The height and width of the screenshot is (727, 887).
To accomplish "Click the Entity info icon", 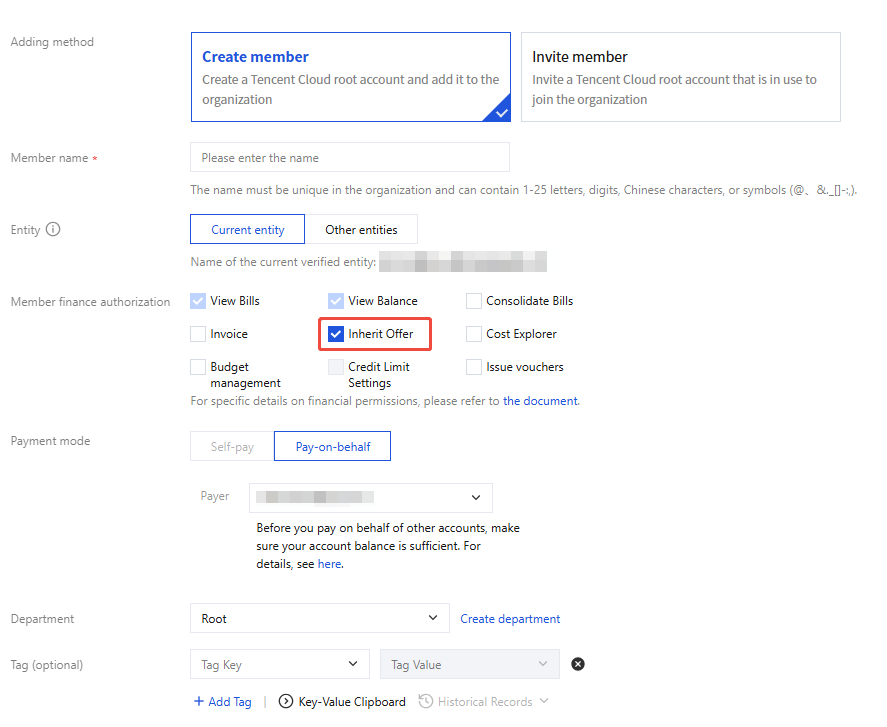I will pos(54,229).
